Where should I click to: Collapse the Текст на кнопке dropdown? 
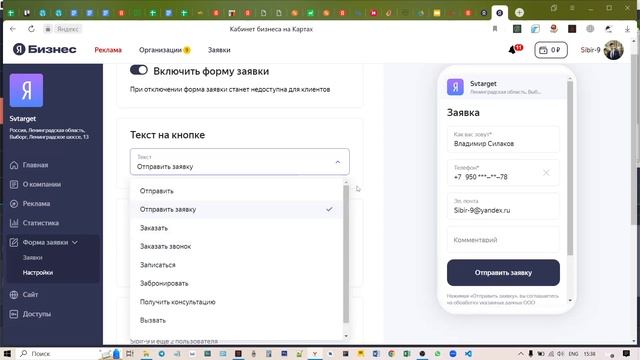(338, 162)
